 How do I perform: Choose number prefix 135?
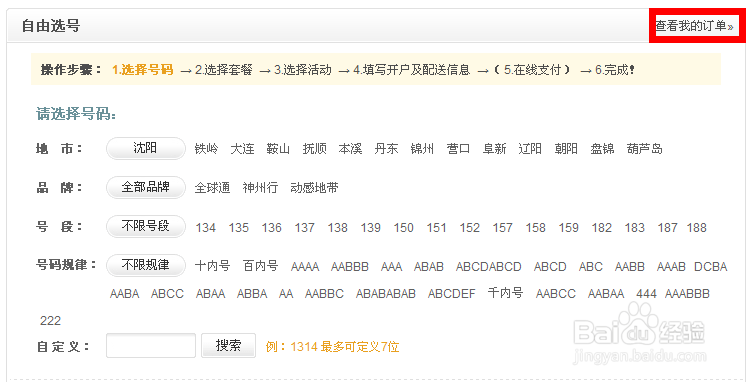[x=239, y=228]
